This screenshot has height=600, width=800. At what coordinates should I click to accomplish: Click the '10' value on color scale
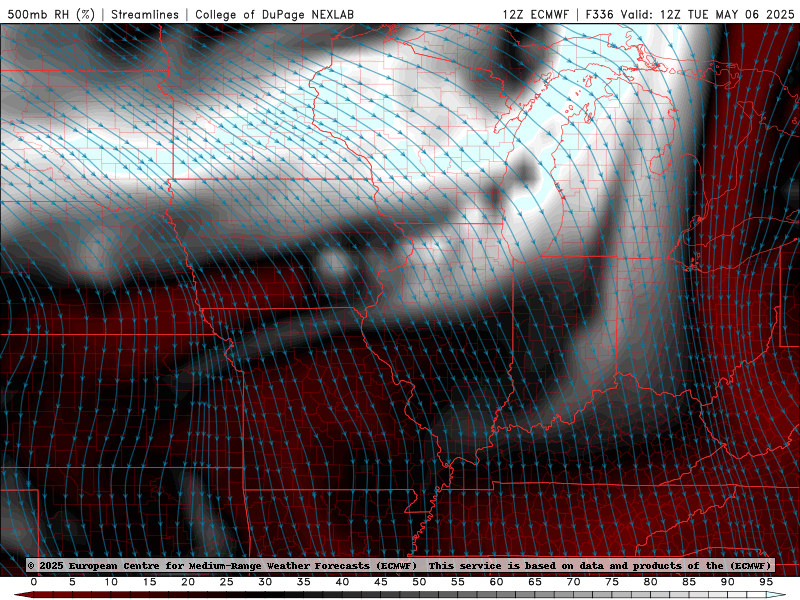[x=111, y=582]
